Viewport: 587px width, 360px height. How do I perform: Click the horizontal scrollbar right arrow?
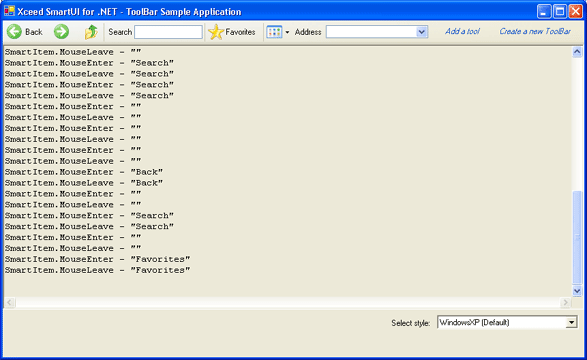pyautogui.click(x=566, y=302)
